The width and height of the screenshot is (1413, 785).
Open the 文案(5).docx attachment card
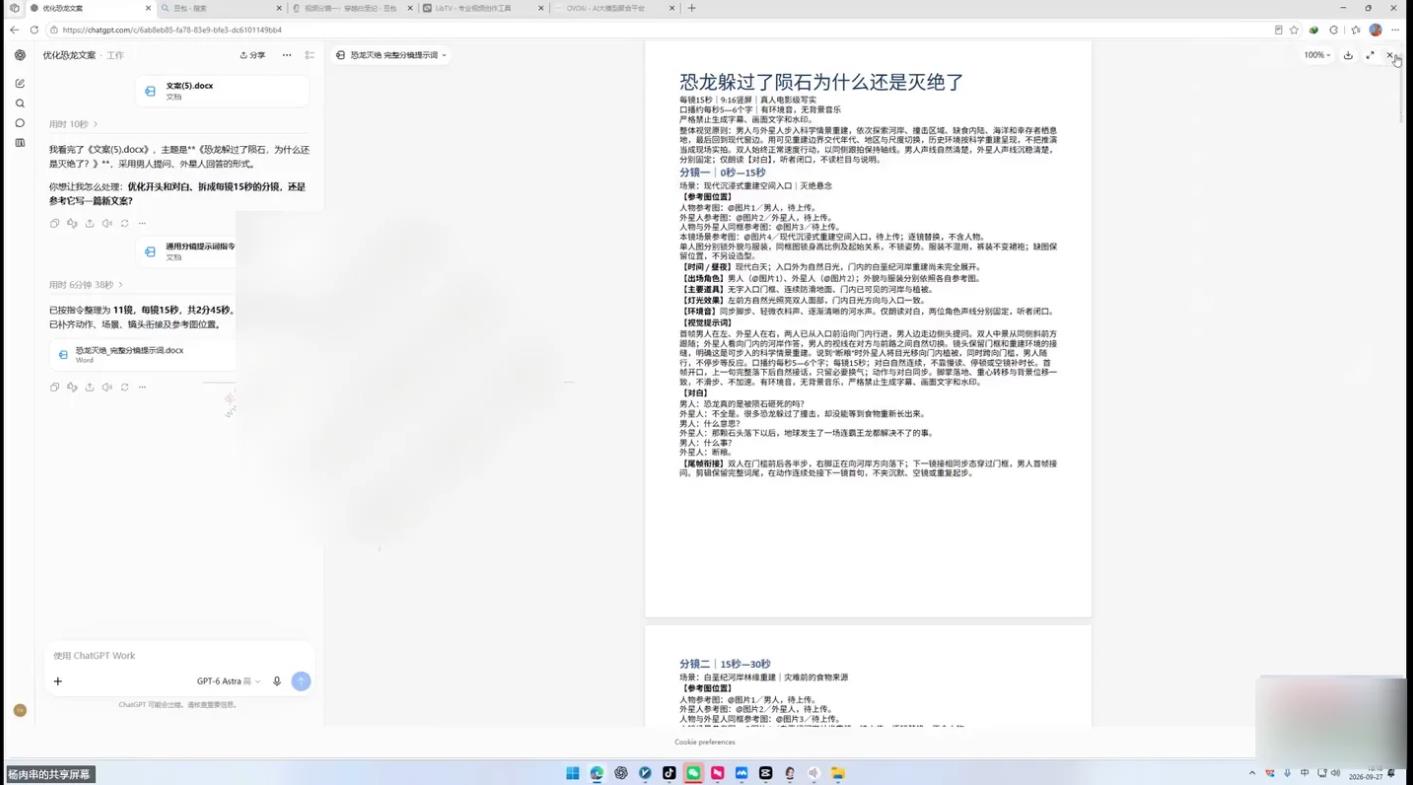[222, 91]
